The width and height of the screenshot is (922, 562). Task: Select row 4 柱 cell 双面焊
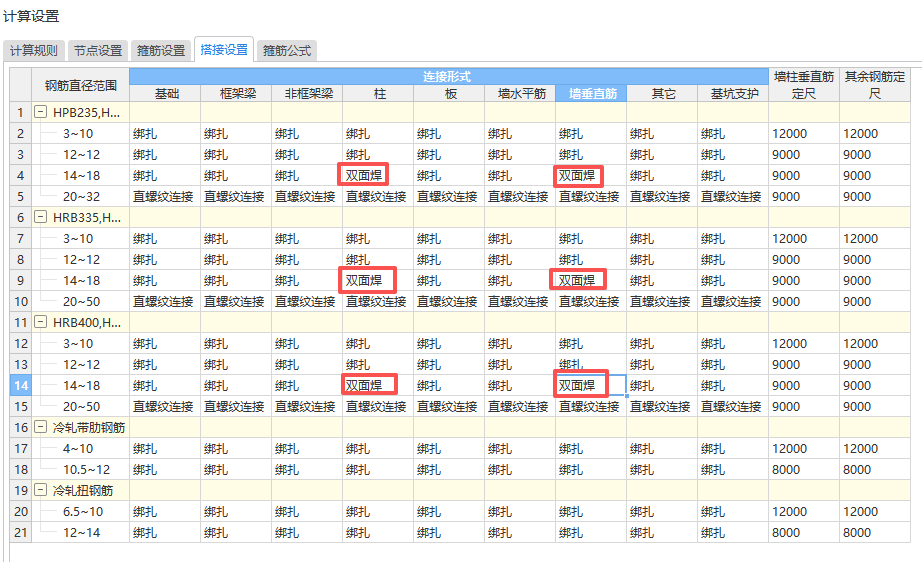click(x=379, y=175)
